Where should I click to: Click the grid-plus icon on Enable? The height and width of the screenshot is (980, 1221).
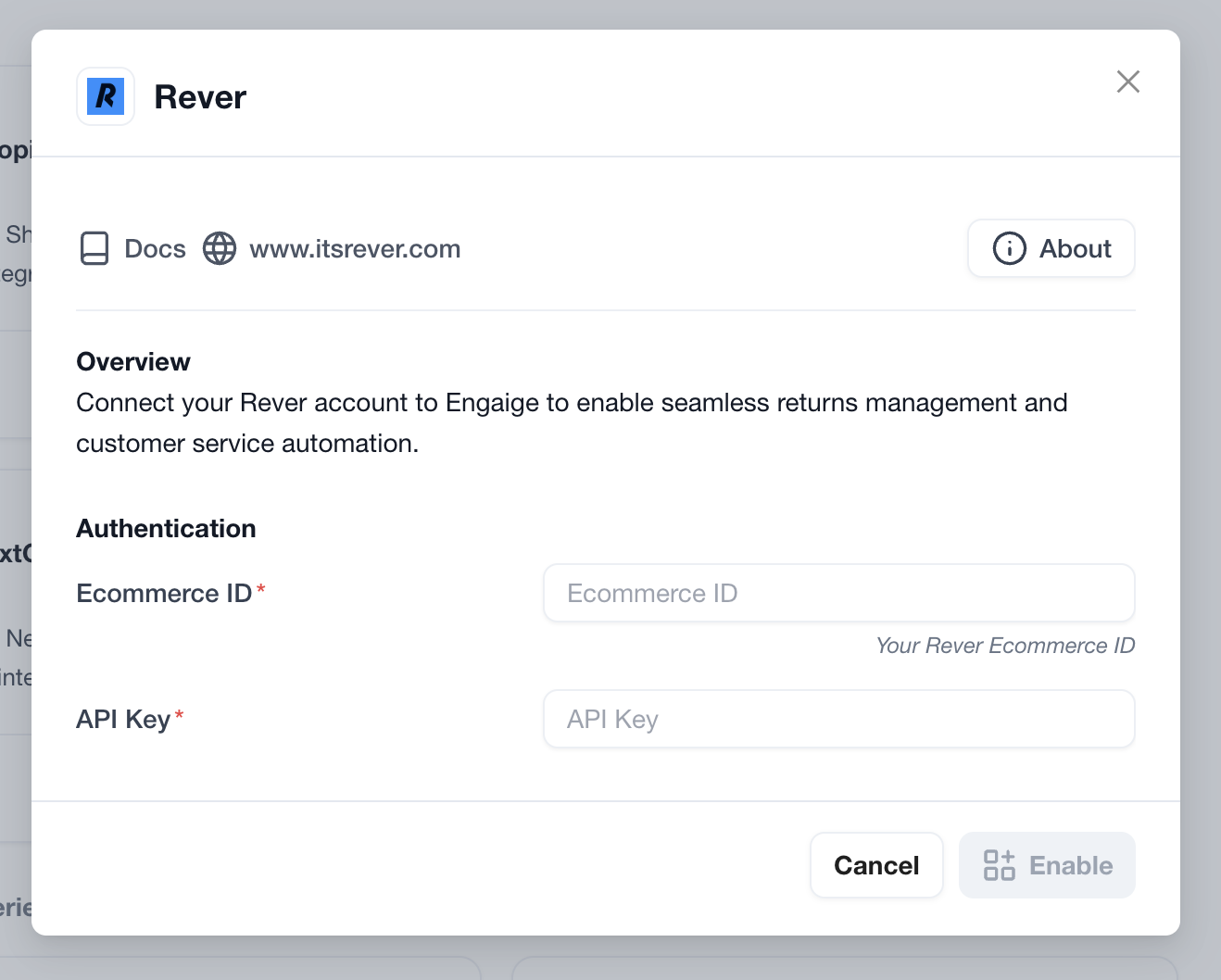point(1000,865)
